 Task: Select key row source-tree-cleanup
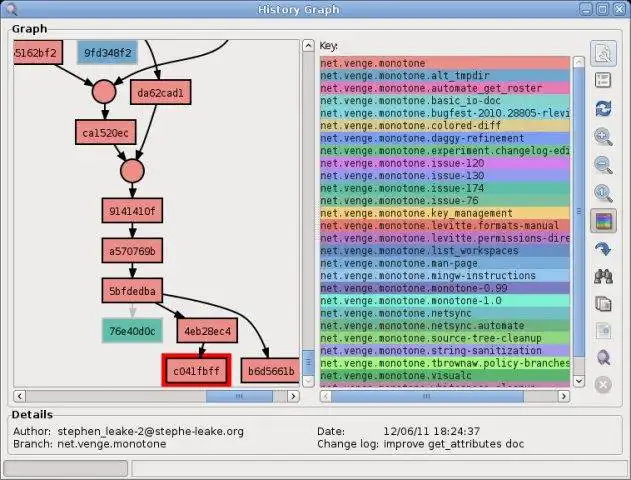(445, 338)
